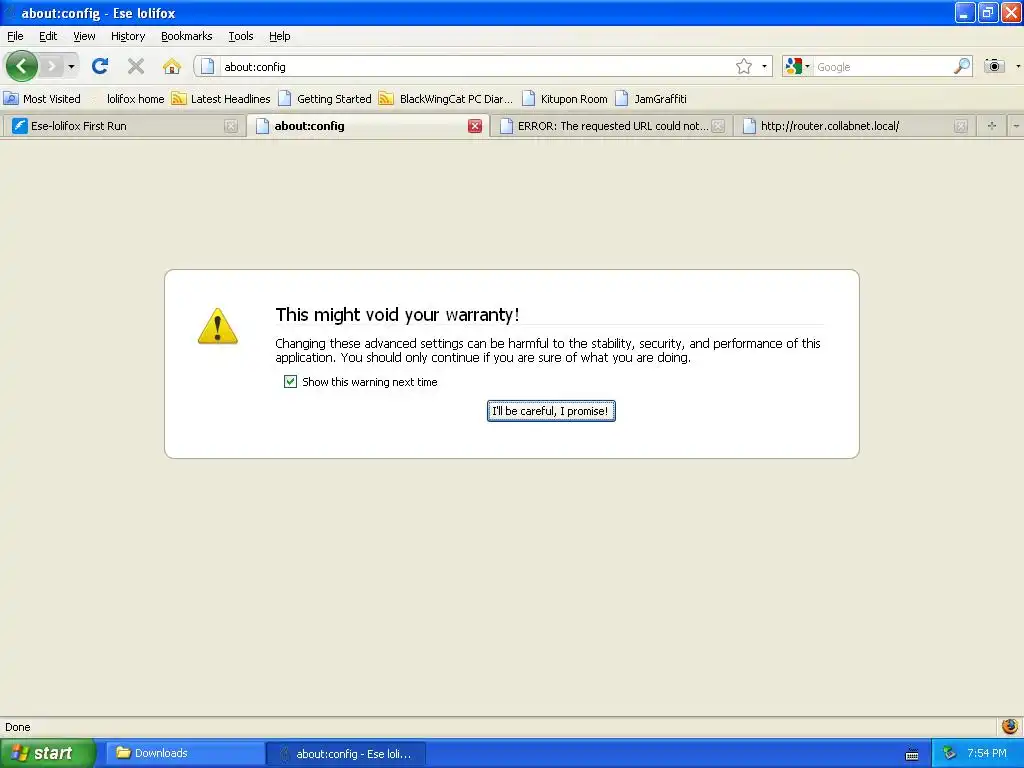Open a new tab with plus button
Viewport: 1024px width, 768px height.
point(991,126)
